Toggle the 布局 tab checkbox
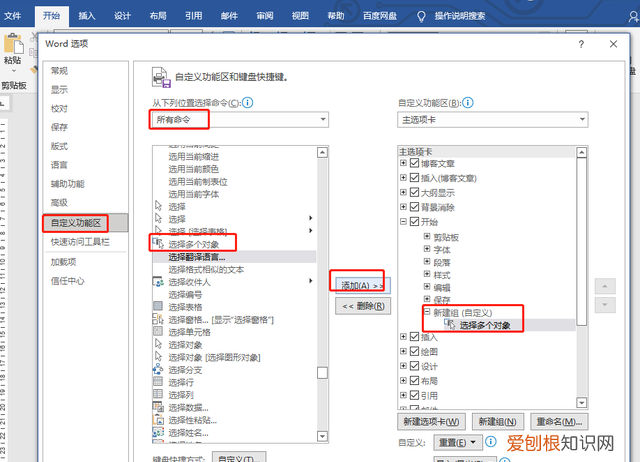Image resolution: width=640 pixels, height=462 pixels. pyautogui.click(x=414, y=380)
